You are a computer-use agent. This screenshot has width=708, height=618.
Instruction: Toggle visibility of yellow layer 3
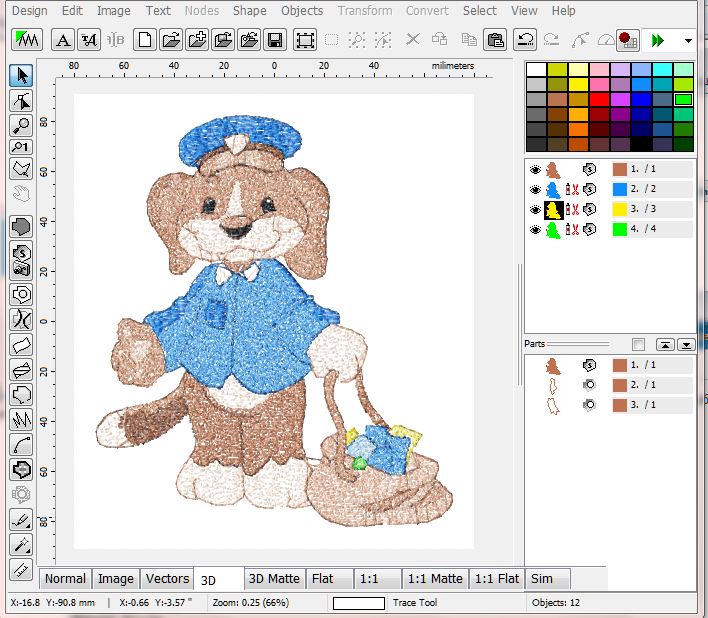click(x=535, y=209)
